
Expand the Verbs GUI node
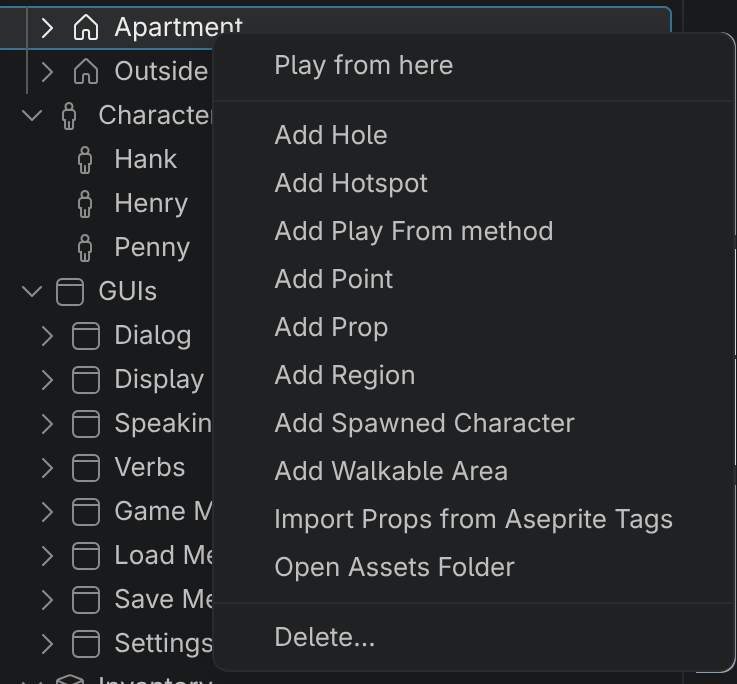pos(47,468)
